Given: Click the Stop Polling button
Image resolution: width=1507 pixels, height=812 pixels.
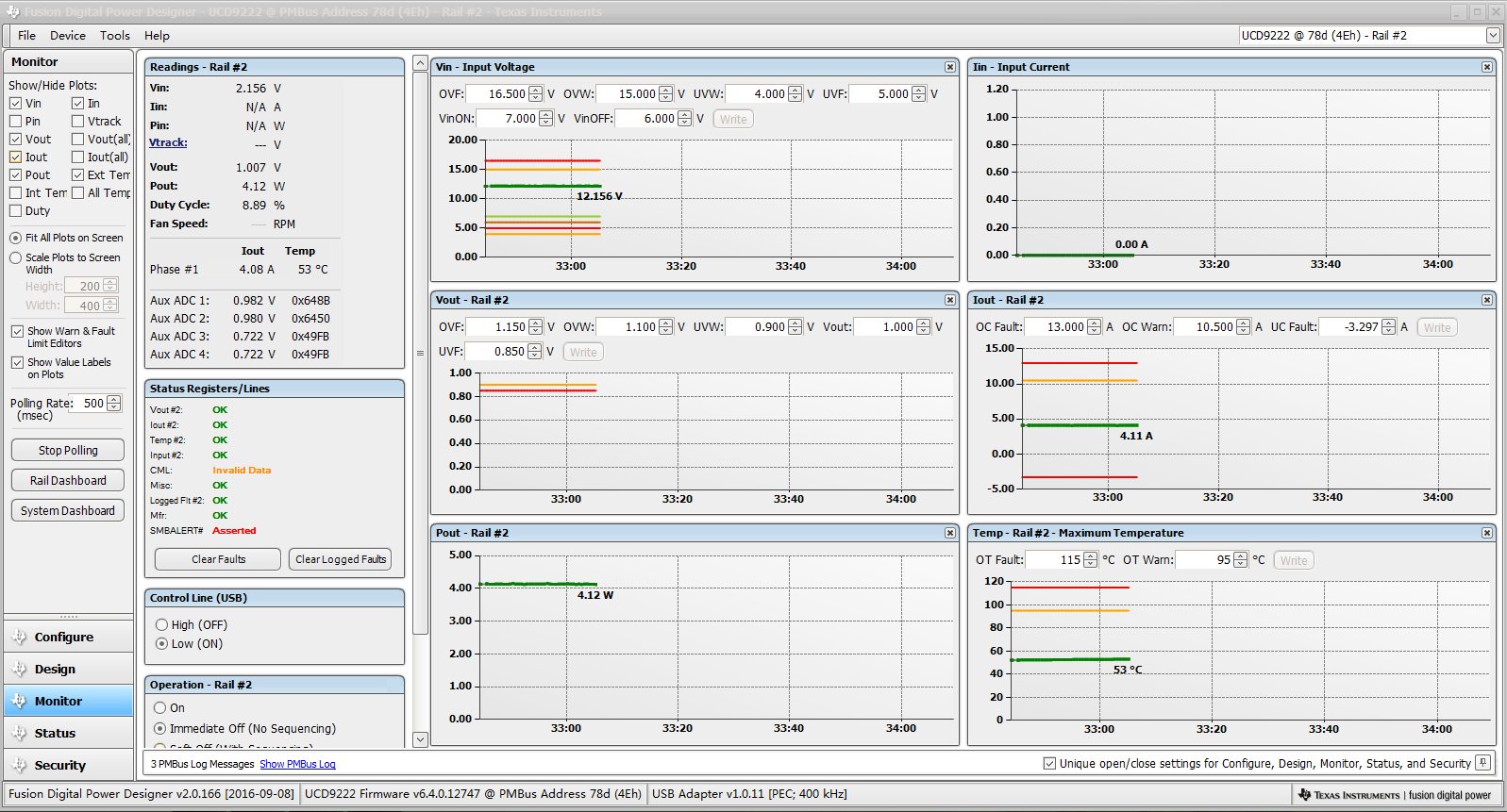Looking at the screenshot, I should [68, 451].
